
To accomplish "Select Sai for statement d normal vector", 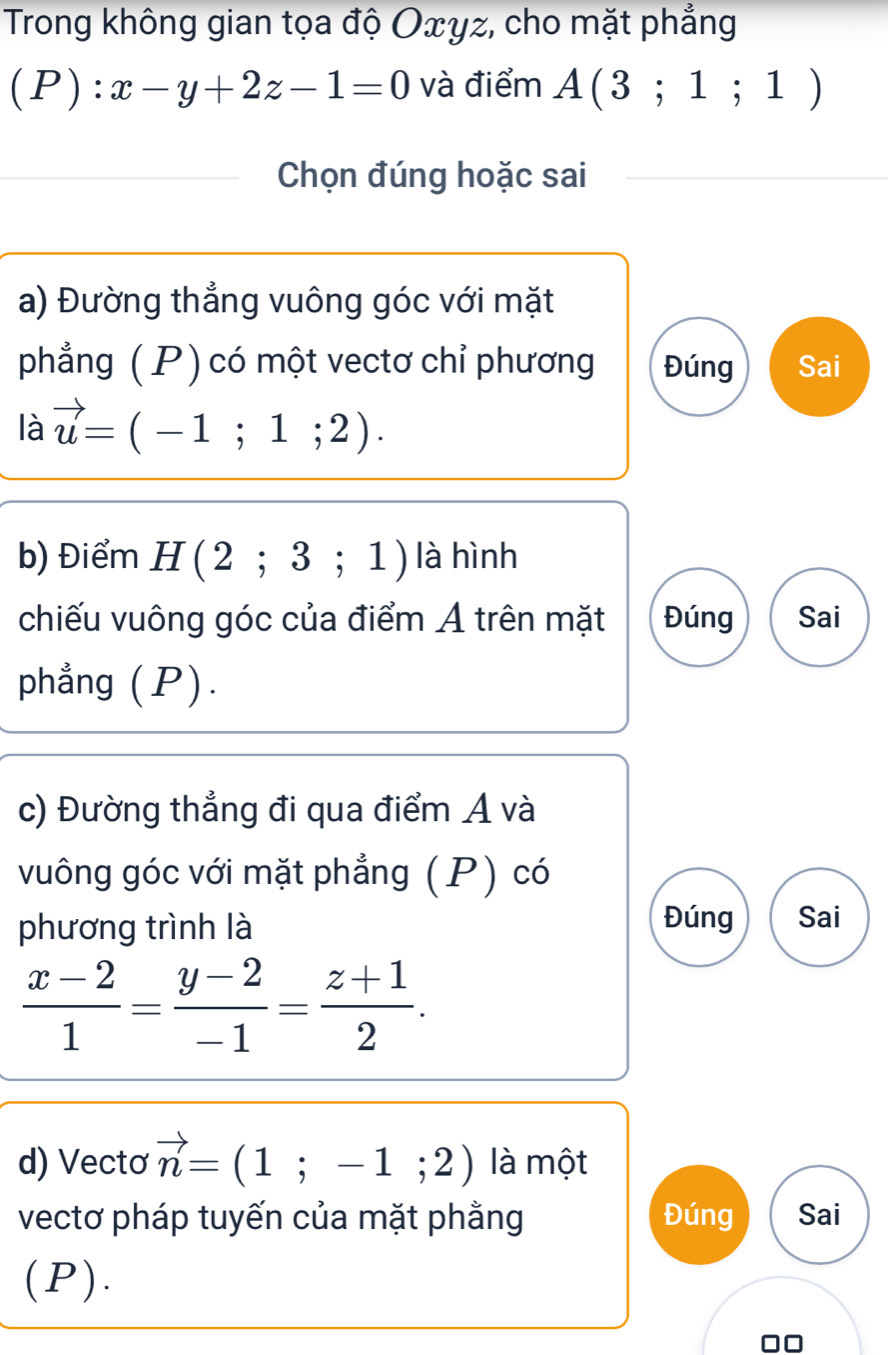I will [x=819, y=1216].
